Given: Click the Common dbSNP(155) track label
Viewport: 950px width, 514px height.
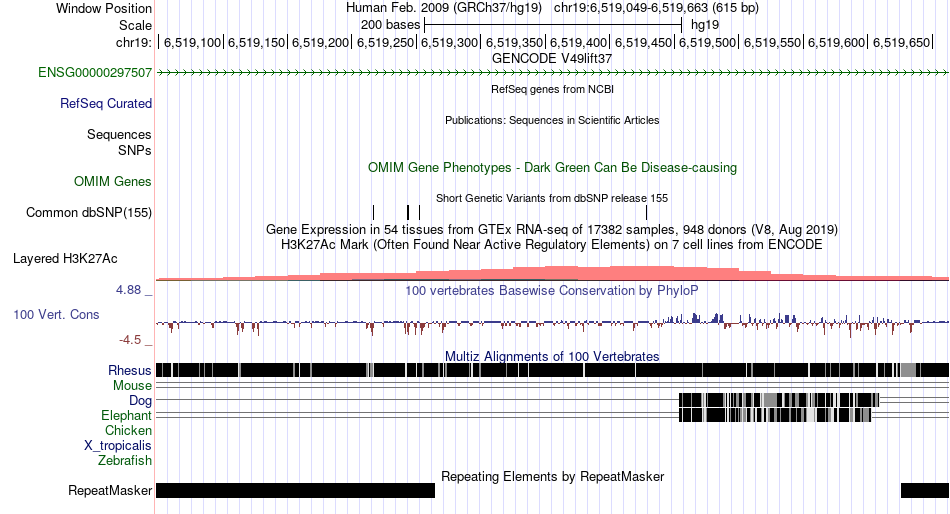Looking at the screenshot, I should [x=88, y=213].
